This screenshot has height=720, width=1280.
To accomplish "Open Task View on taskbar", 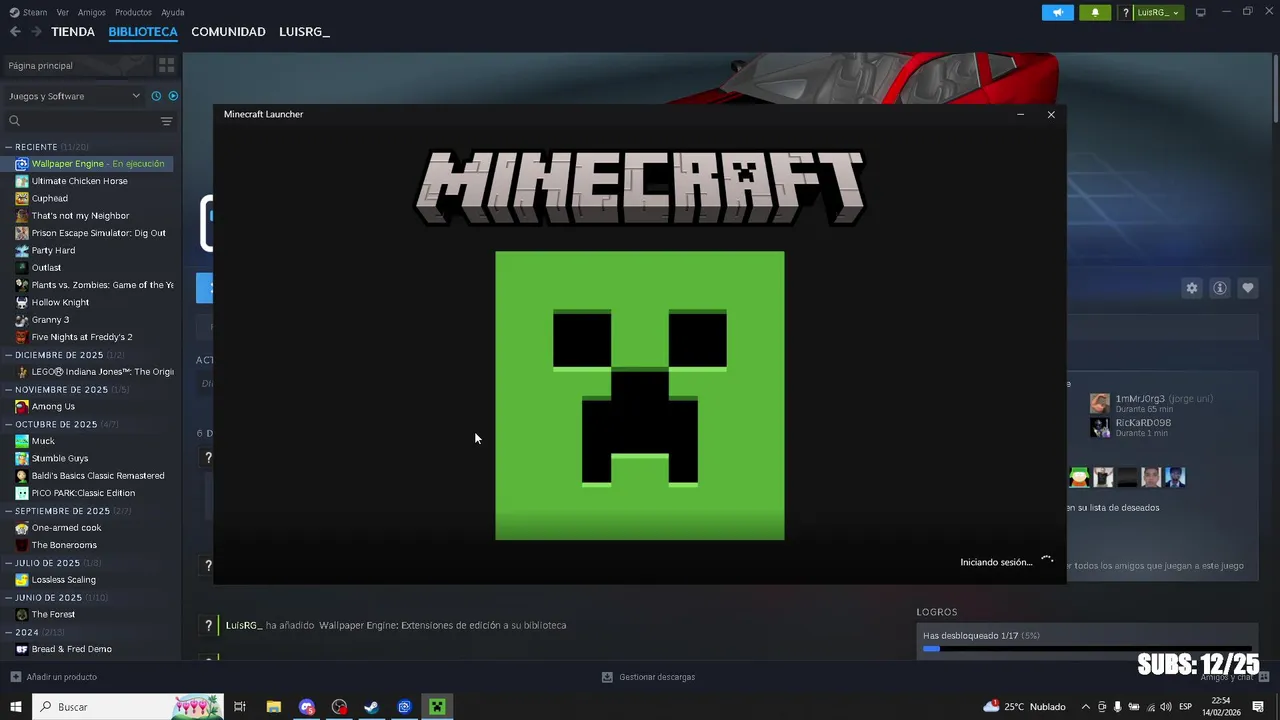I will pos(240,707).
